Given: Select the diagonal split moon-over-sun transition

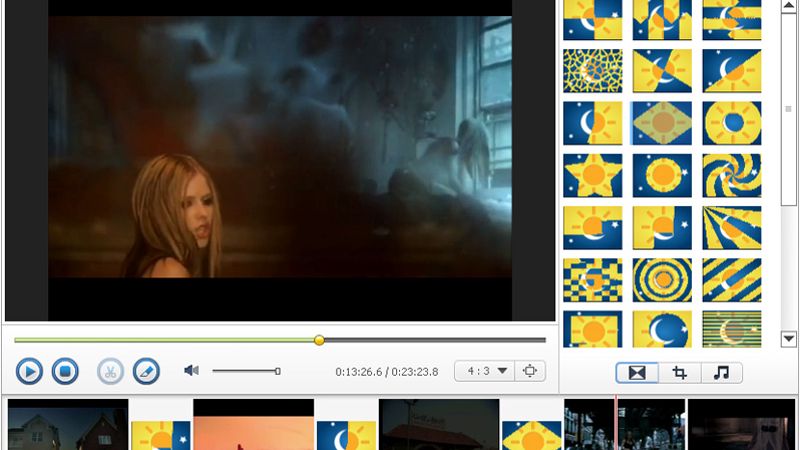Looking at the screenshot, I should pyautogui.click(x=732, y=71).
